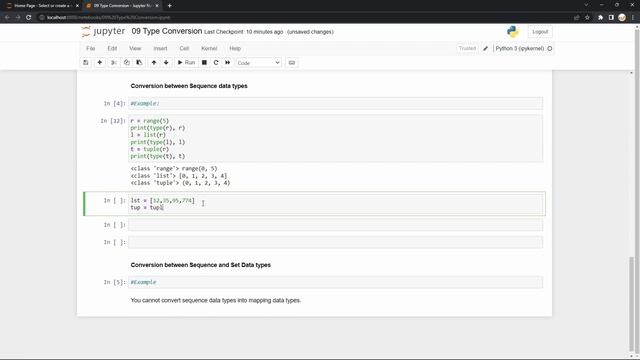Restart the kernel icon

[216, 62]
